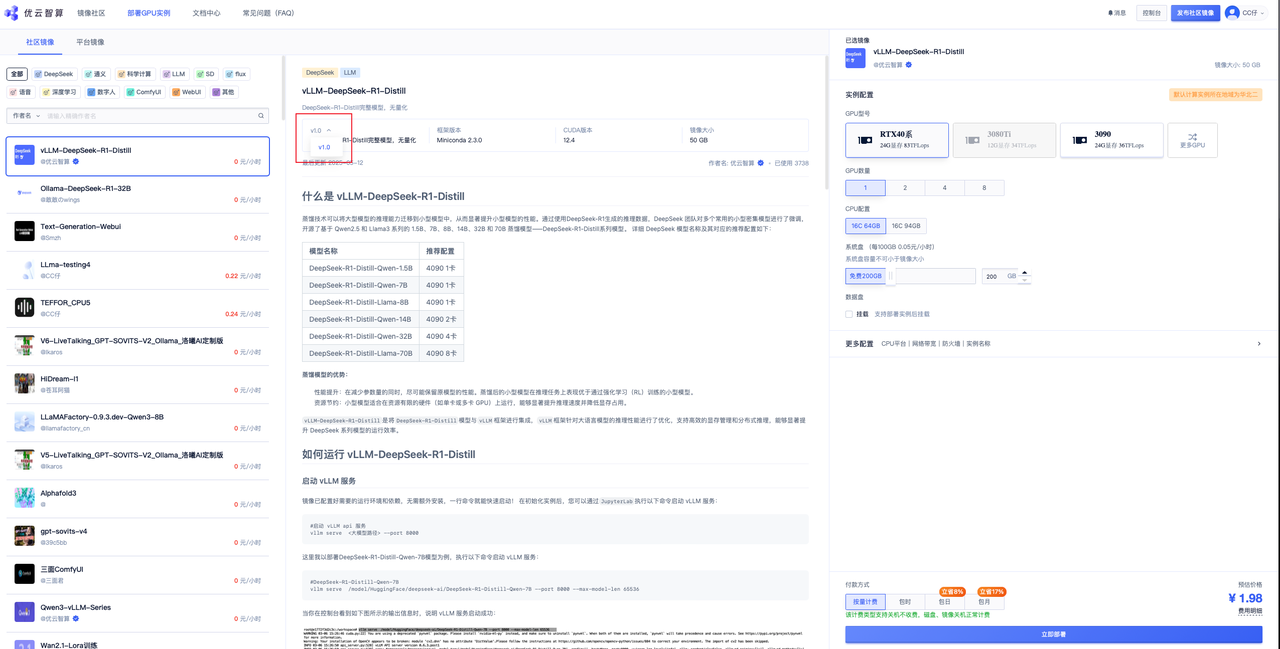This screenshot has height=649, width=1280.
Task: Click DeepSeek tag above image title
Action: coord(320,73)
